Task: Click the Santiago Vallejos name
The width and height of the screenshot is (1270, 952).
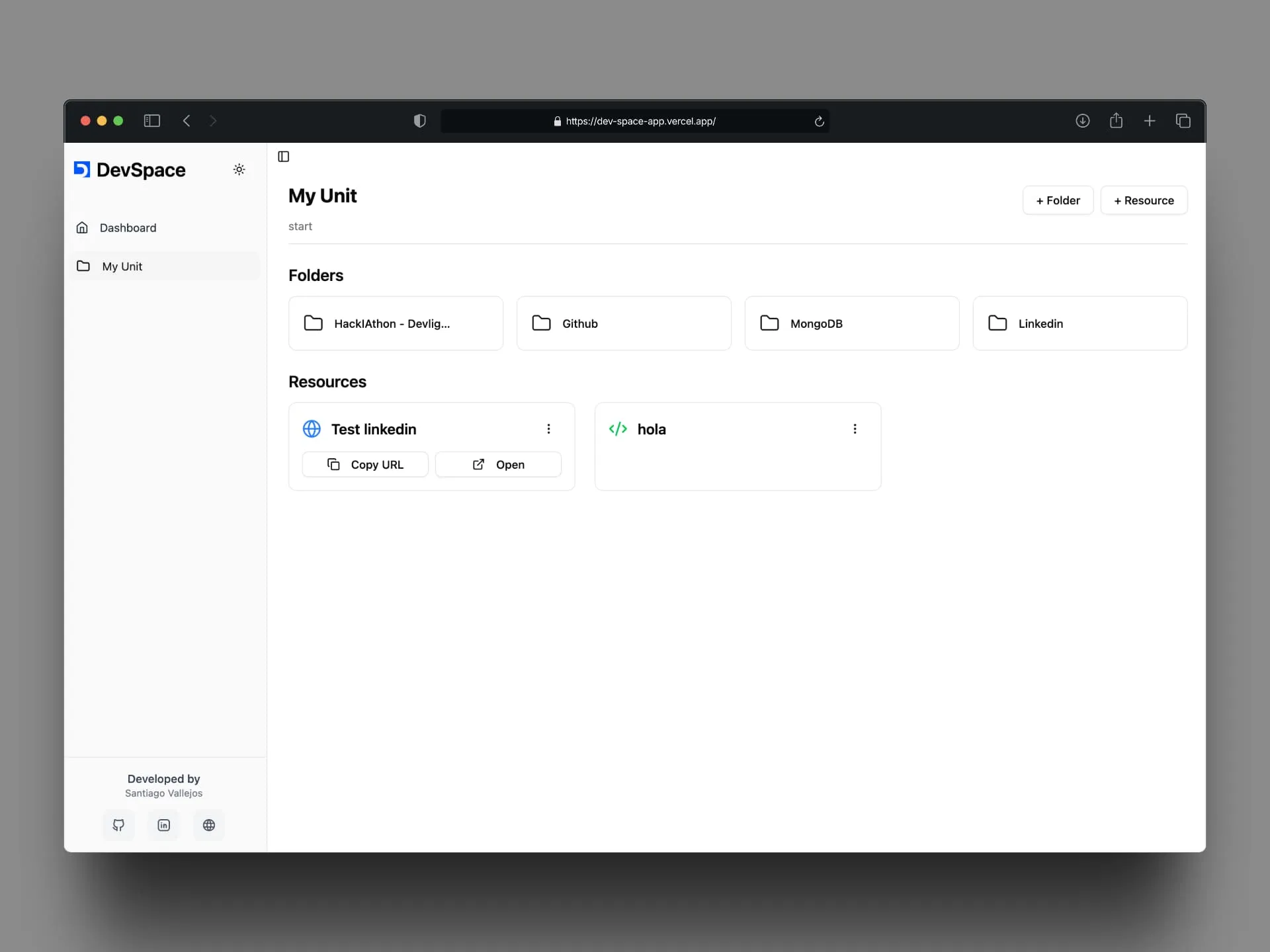Action: coord(164,793)
